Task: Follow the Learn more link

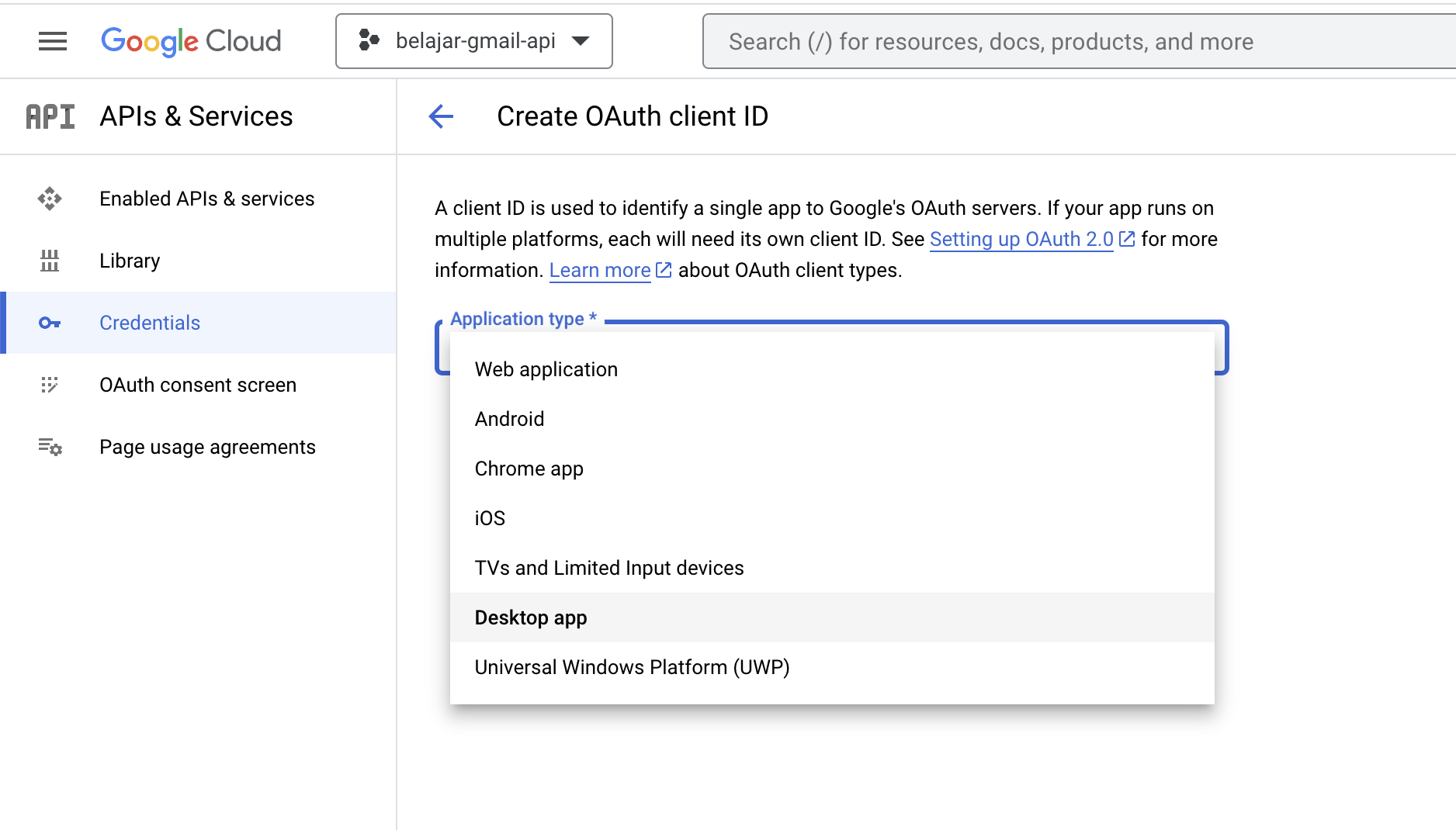Action: pos(600,270)
